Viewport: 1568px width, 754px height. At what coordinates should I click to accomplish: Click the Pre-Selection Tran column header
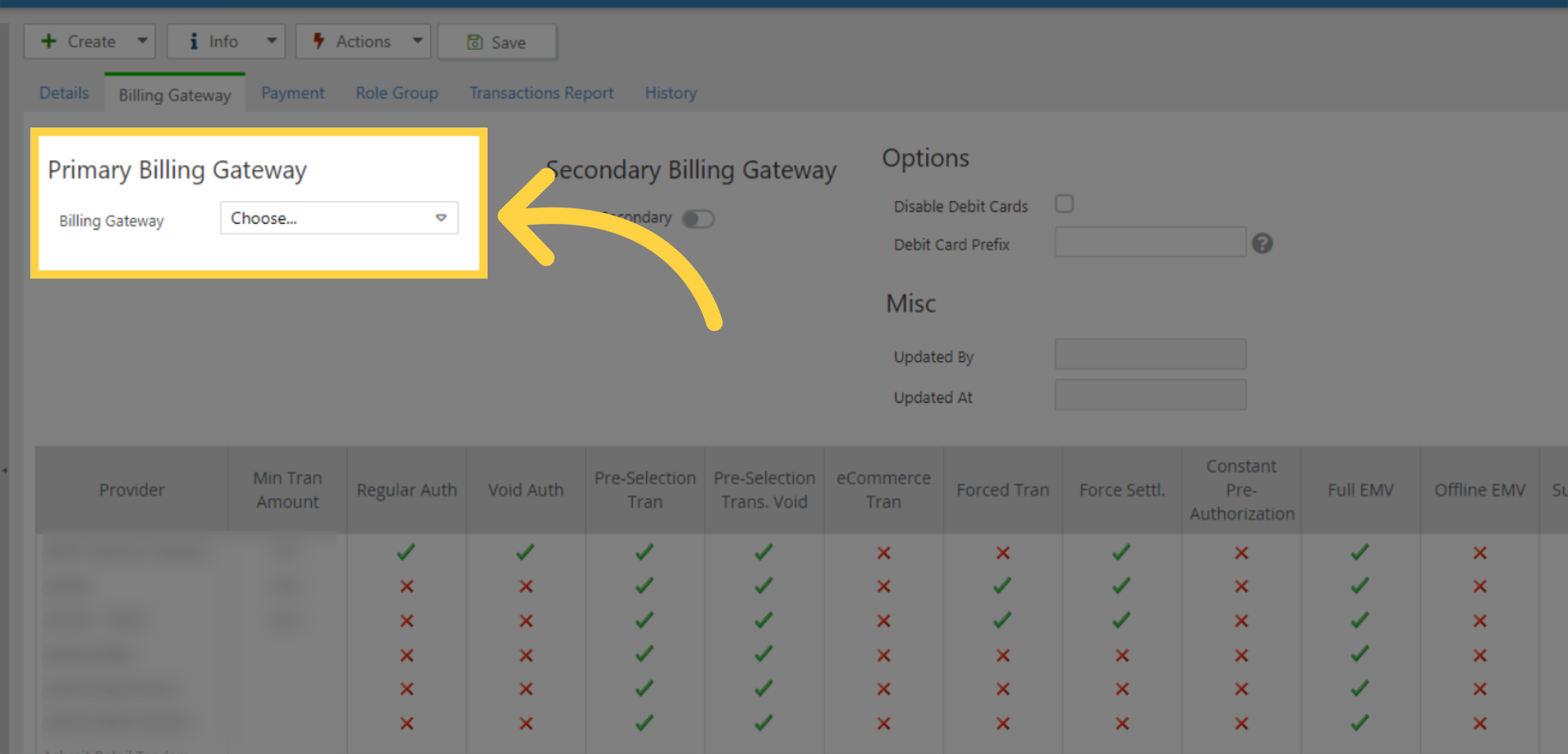click(645, 490)
